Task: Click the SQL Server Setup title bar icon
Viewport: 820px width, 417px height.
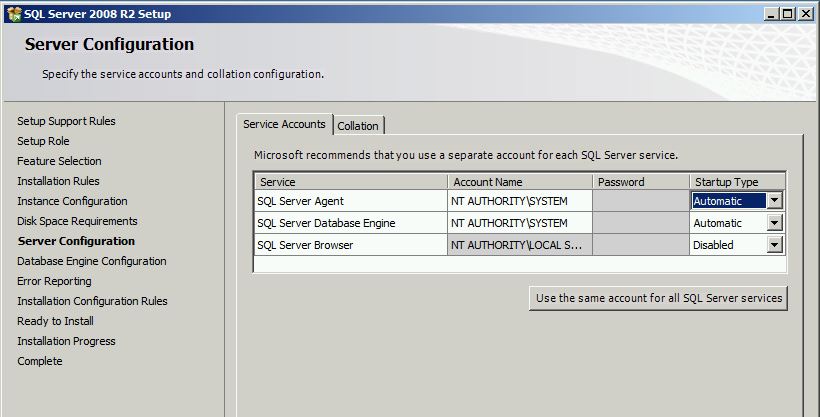Action: pyautogui.click(x=13, y=13)
